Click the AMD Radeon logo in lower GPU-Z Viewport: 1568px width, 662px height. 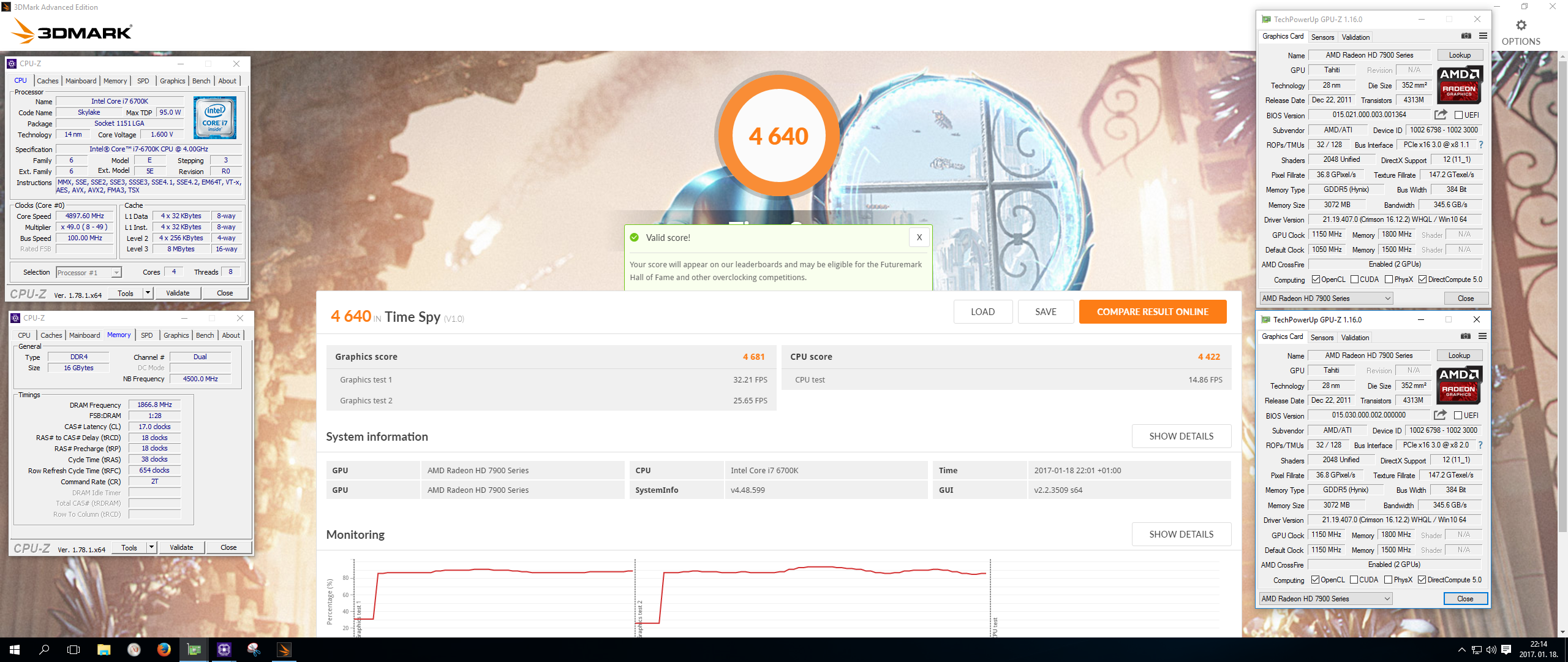point(1460,386)
